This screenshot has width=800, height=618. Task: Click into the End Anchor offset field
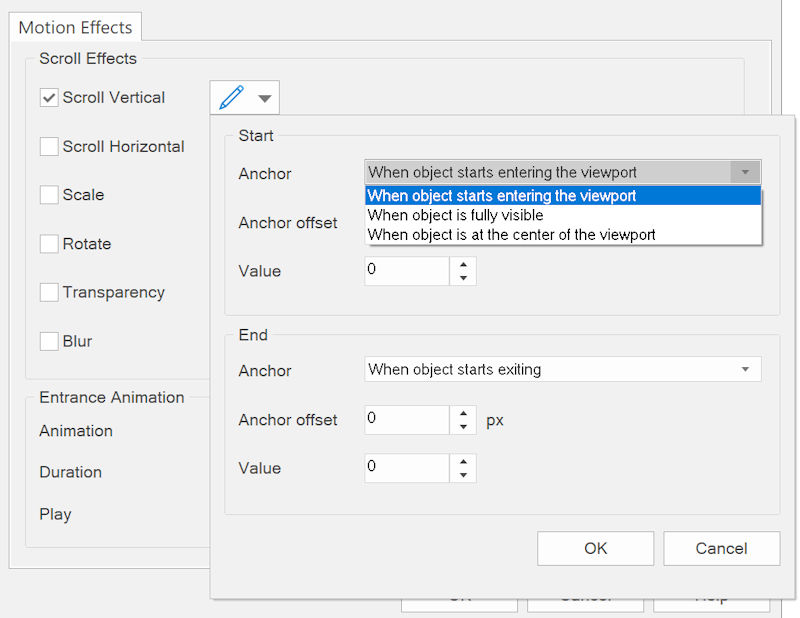[x=406, y=420]
